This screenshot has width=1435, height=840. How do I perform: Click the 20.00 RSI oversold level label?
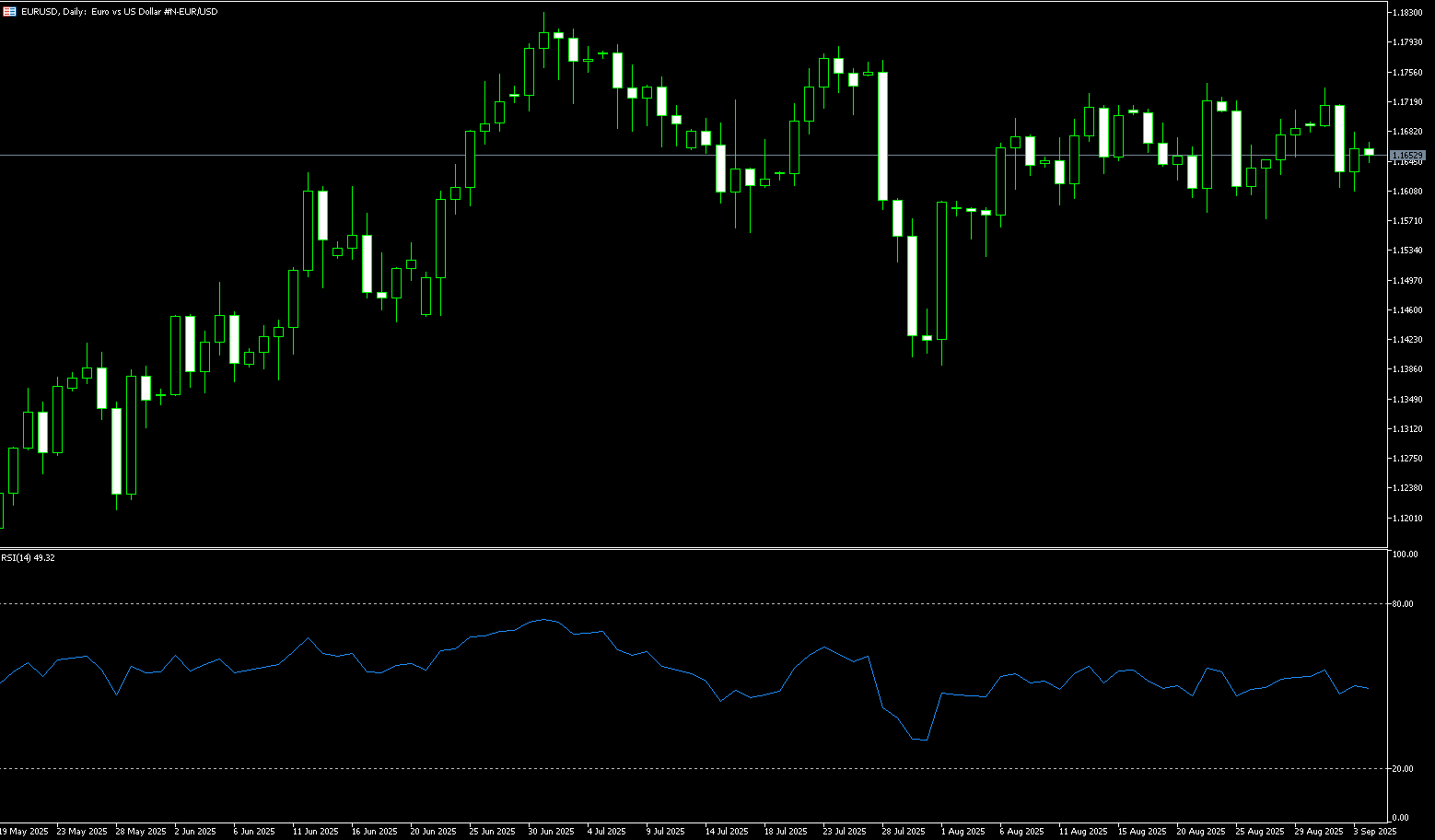(x=1404, y=769)
